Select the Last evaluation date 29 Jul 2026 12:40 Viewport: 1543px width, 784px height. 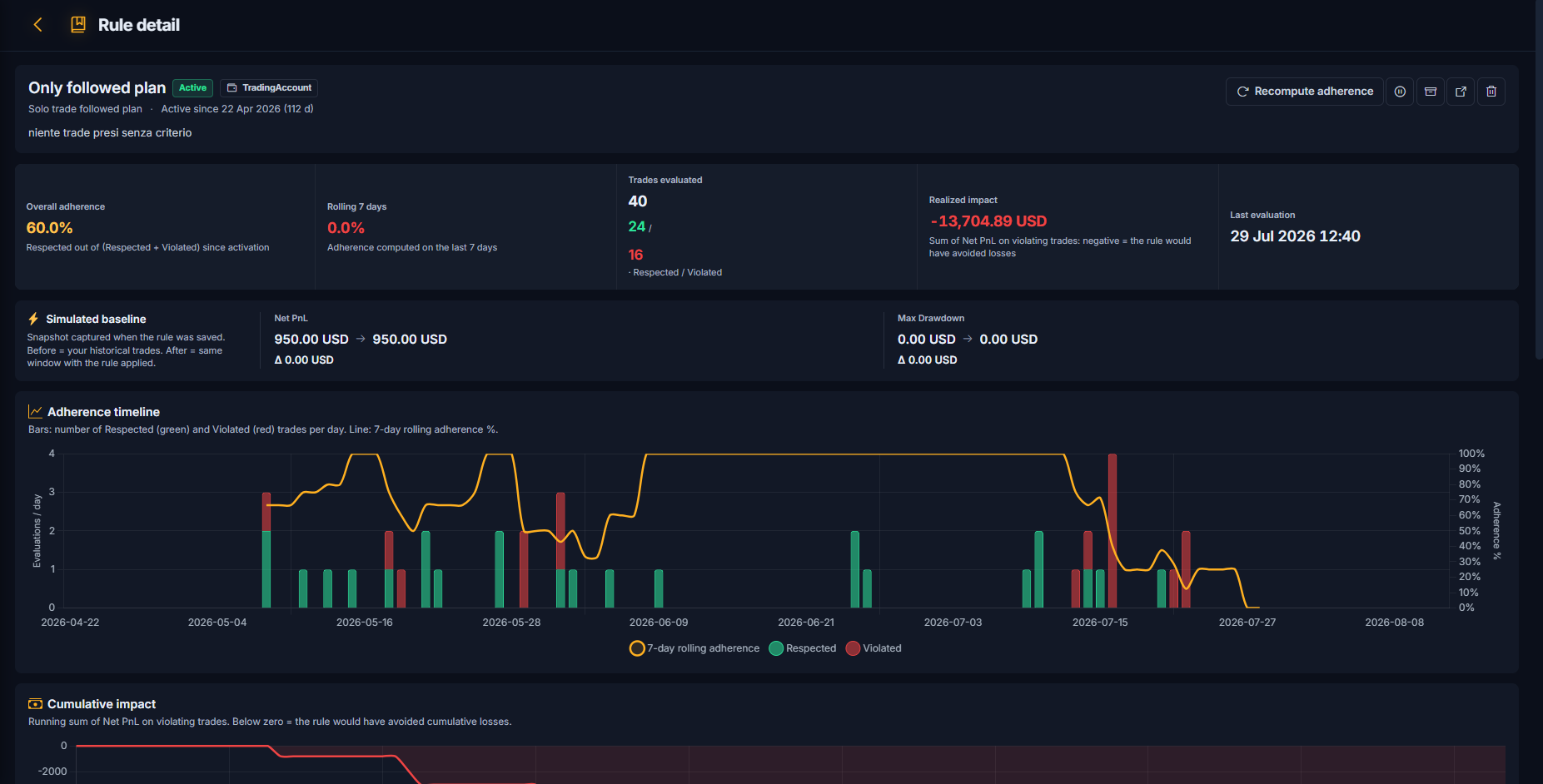1295,236
